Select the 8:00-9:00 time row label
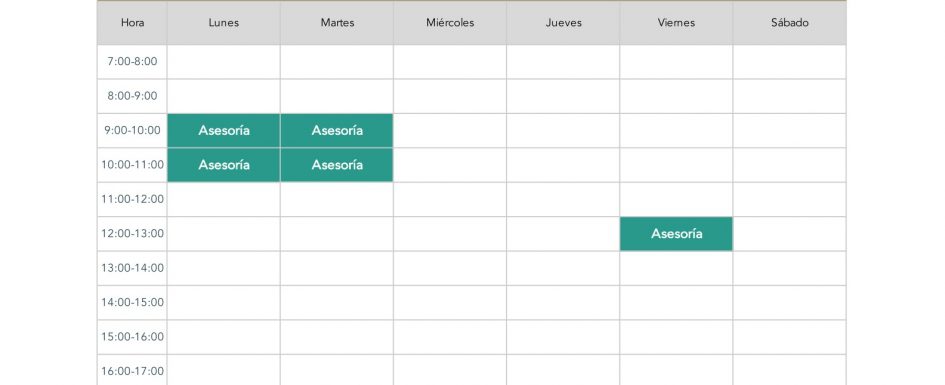 pyautogui.click(x=132, y=96)
